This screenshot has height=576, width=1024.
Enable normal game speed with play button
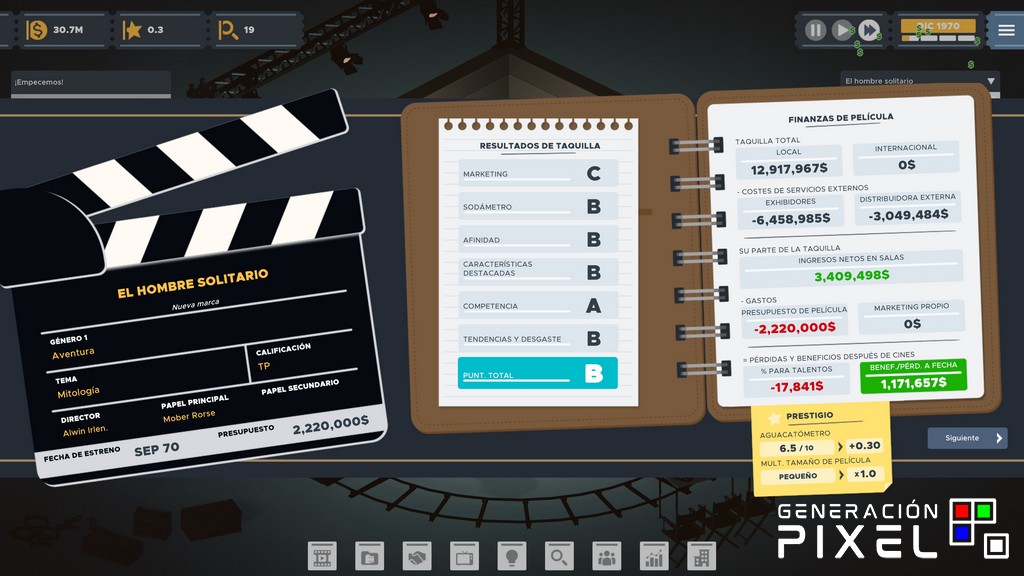point(842,30)
